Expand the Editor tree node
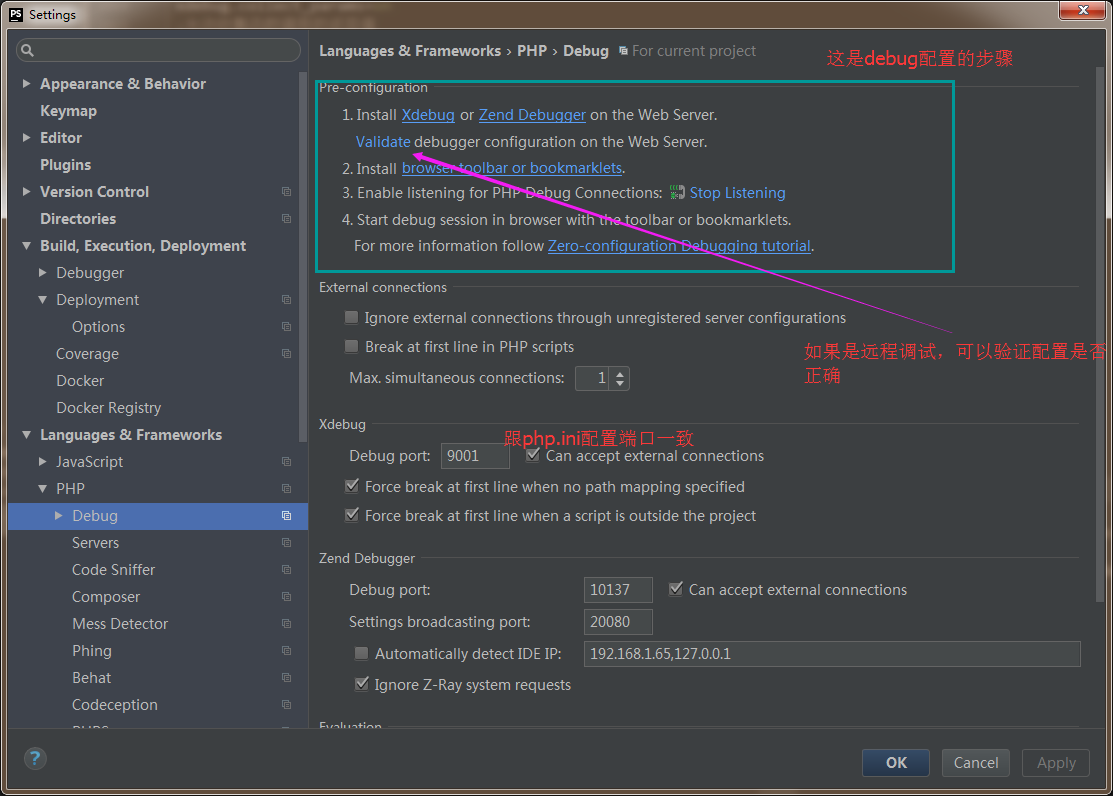The image size is (1113, 796). 25,137
